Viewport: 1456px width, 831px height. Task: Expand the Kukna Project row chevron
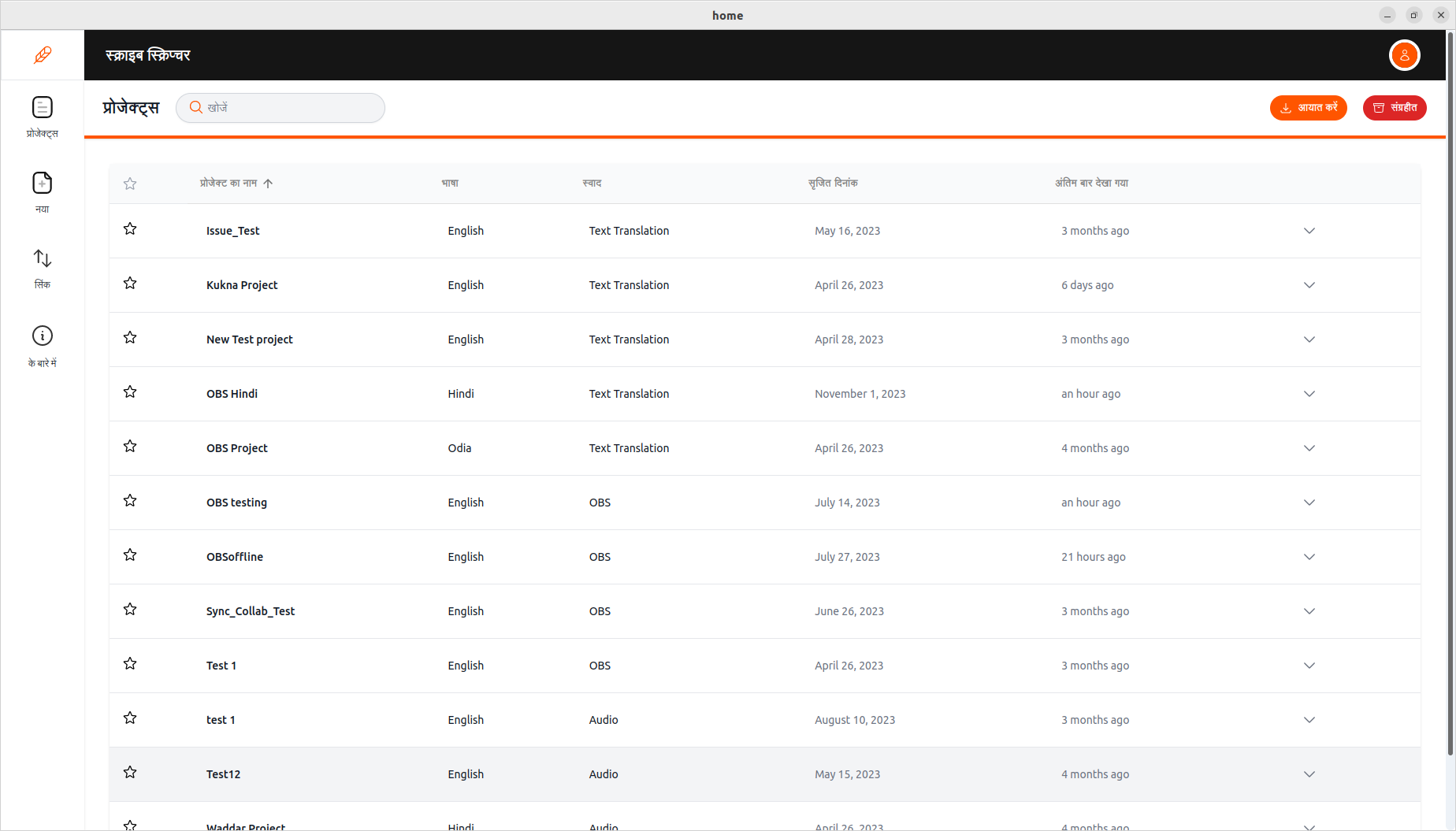[x=1309, y=285]
